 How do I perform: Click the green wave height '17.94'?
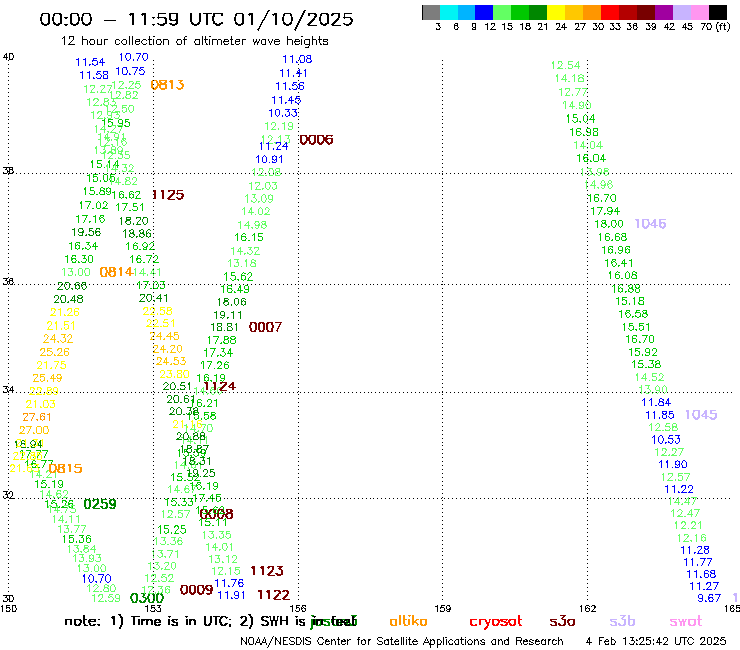605,211
